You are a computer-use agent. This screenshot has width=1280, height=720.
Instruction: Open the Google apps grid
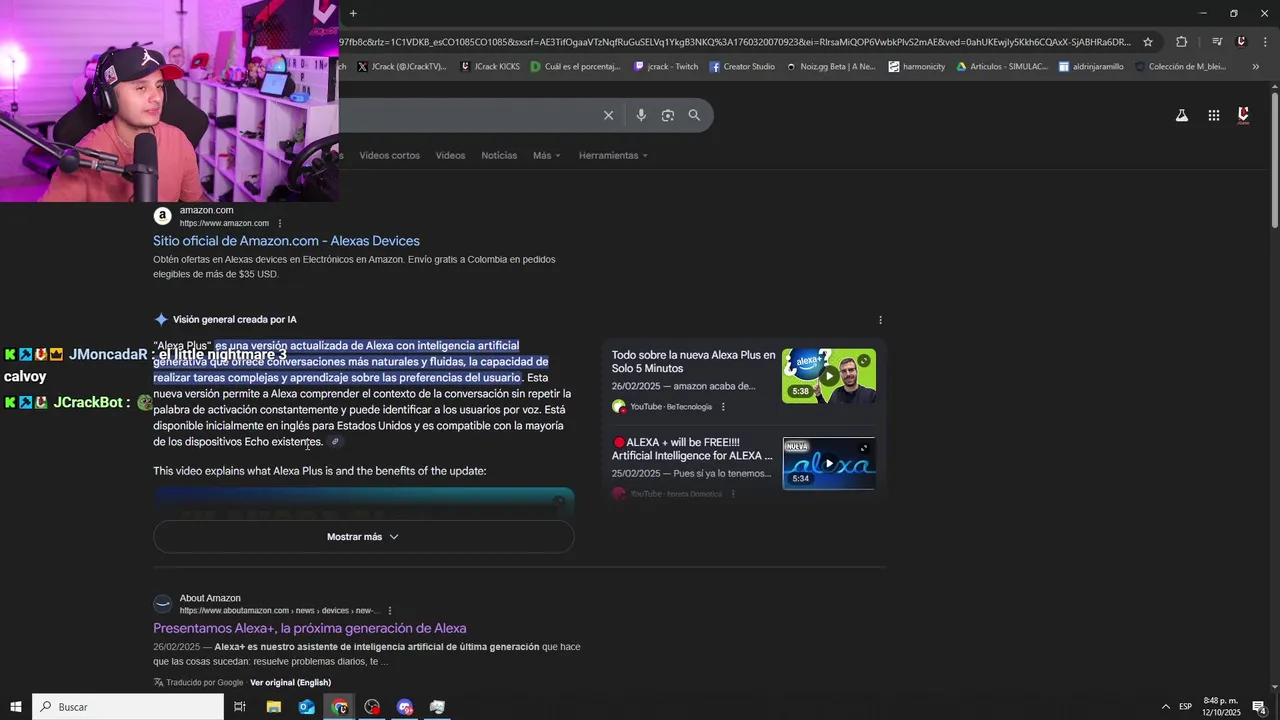pyautogui.click(x=1213, y=115)
